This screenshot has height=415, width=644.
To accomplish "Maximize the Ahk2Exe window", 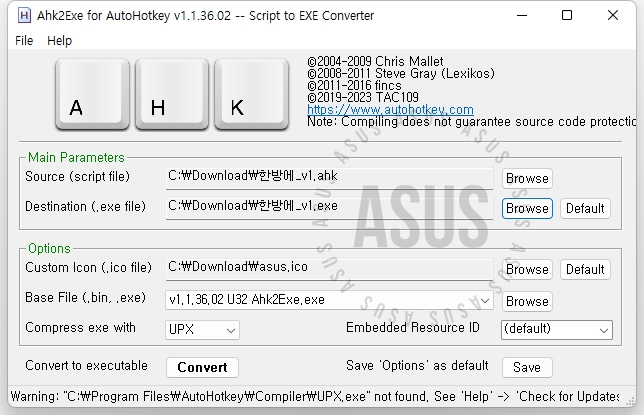I will [x=567, y=16].
